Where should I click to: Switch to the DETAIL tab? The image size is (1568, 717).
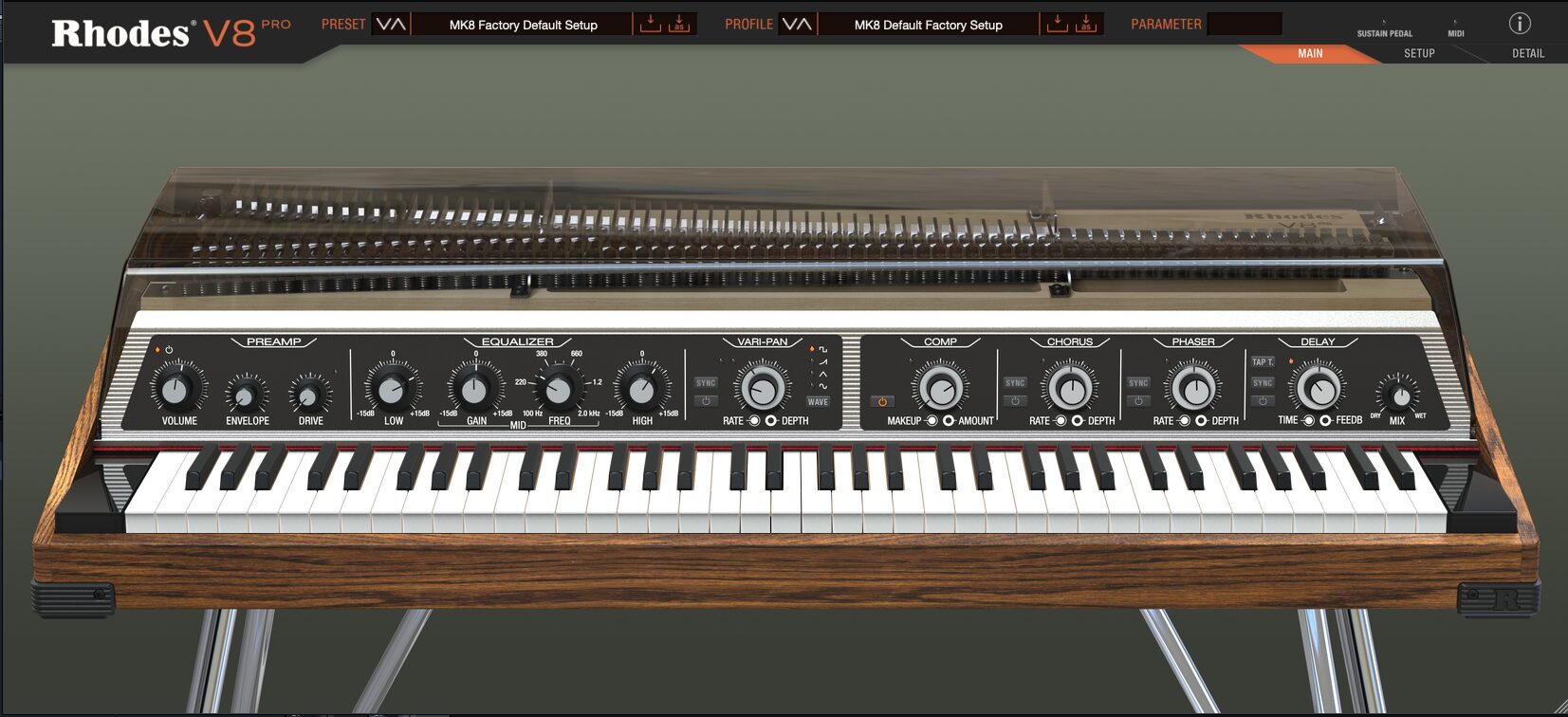pyautogui.click(x=1528, y=53)
